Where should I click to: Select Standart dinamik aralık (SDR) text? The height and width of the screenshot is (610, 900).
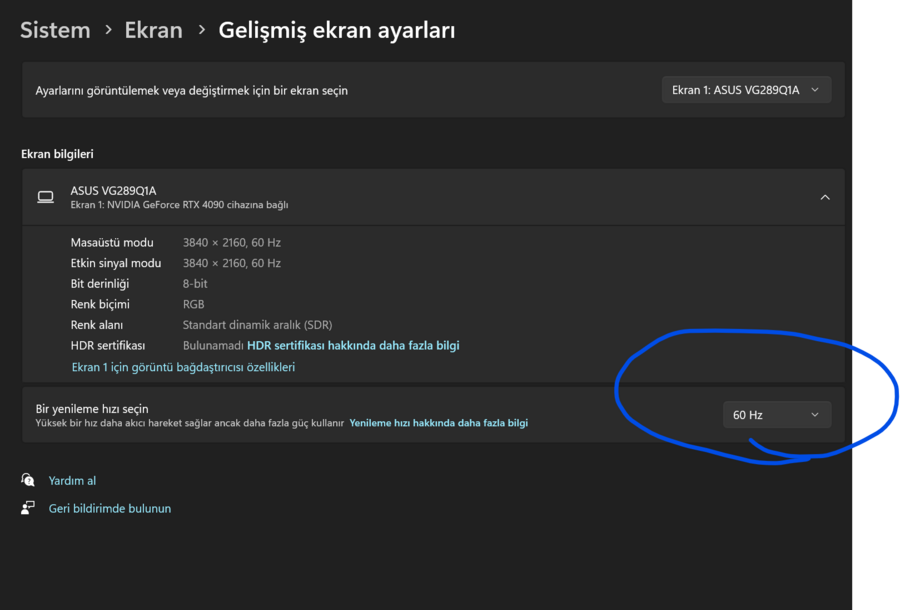pos(257,325)
